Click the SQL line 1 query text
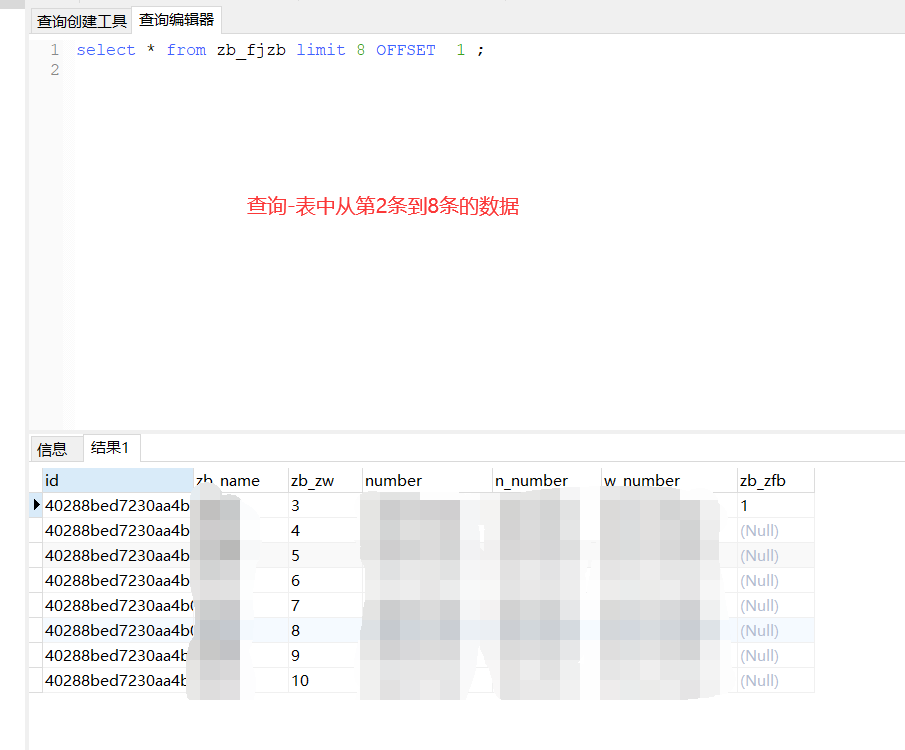This screenshot has height=750, width=905. 280,50
